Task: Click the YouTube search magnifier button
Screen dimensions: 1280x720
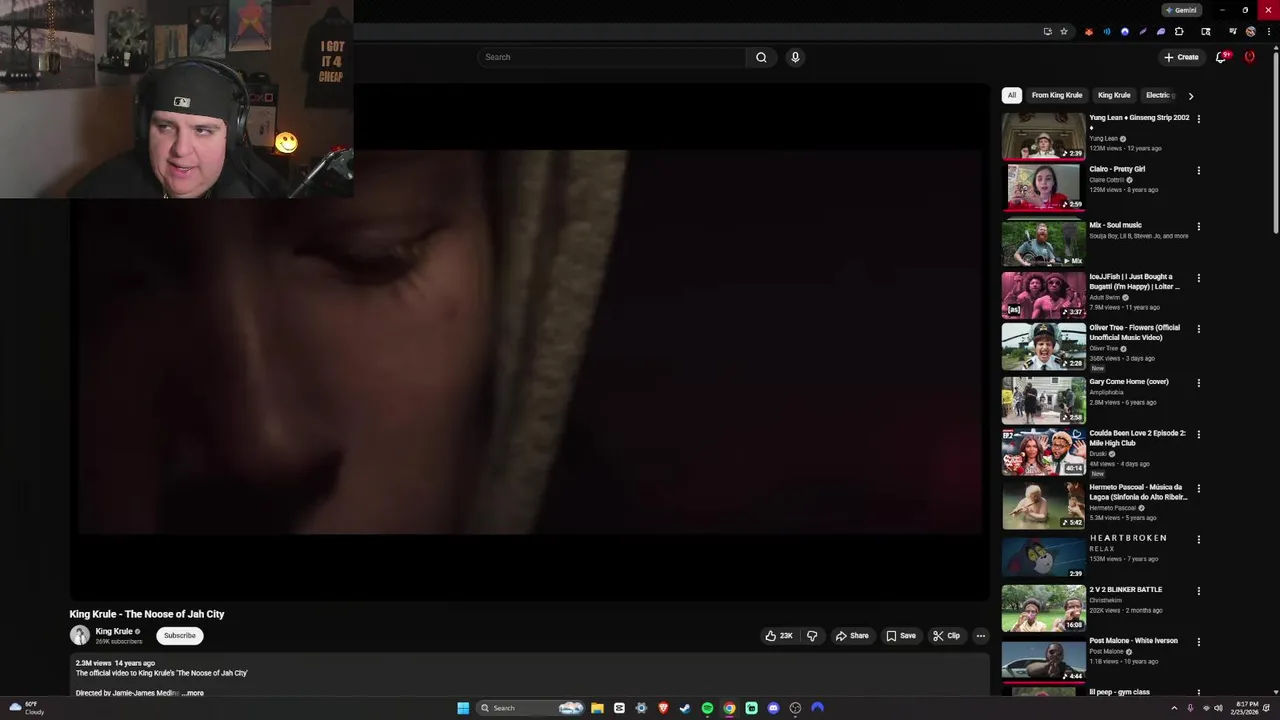Action: click(x=761, y=57)
